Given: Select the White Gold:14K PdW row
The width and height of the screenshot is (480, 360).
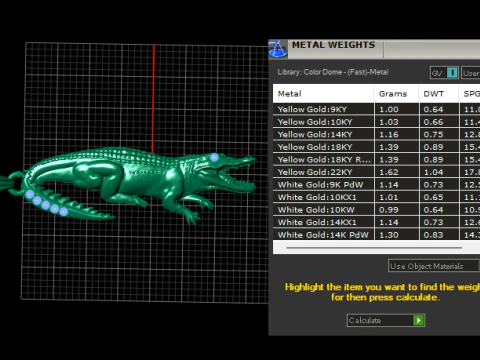Looking at the screenshot, I should 376,235.
